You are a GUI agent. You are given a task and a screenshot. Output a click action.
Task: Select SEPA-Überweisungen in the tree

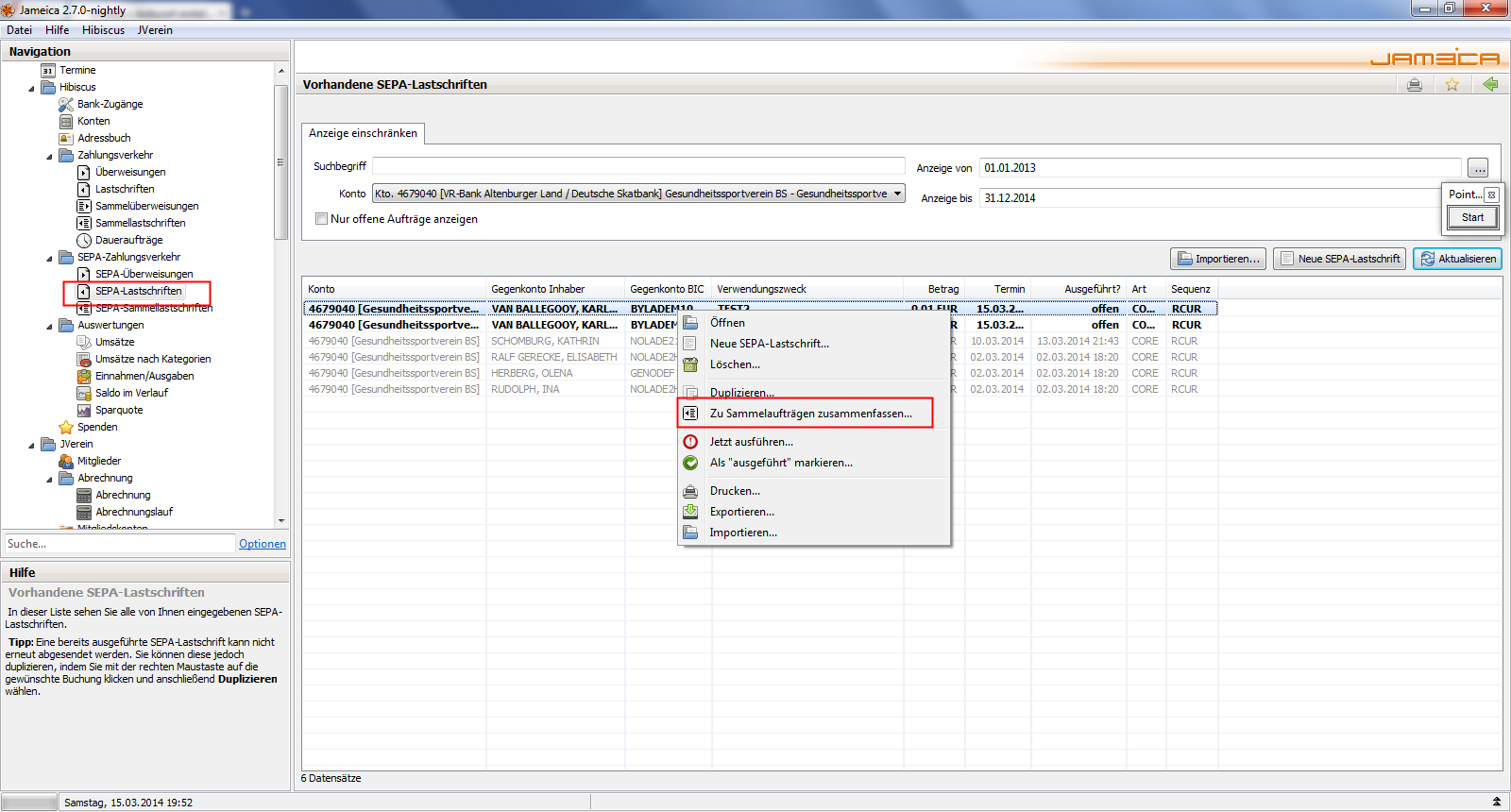pyautogui.click(x=144, y=274)
